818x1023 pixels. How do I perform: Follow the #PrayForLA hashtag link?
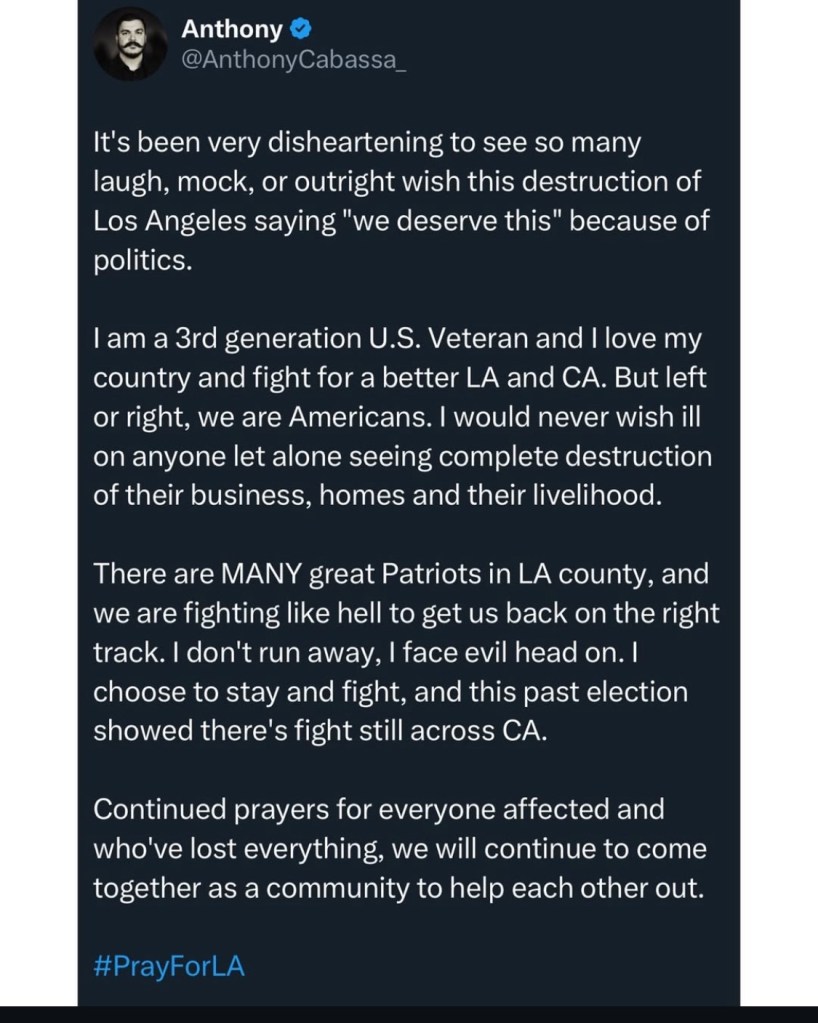pyautogui.click(x=169, y=967)
